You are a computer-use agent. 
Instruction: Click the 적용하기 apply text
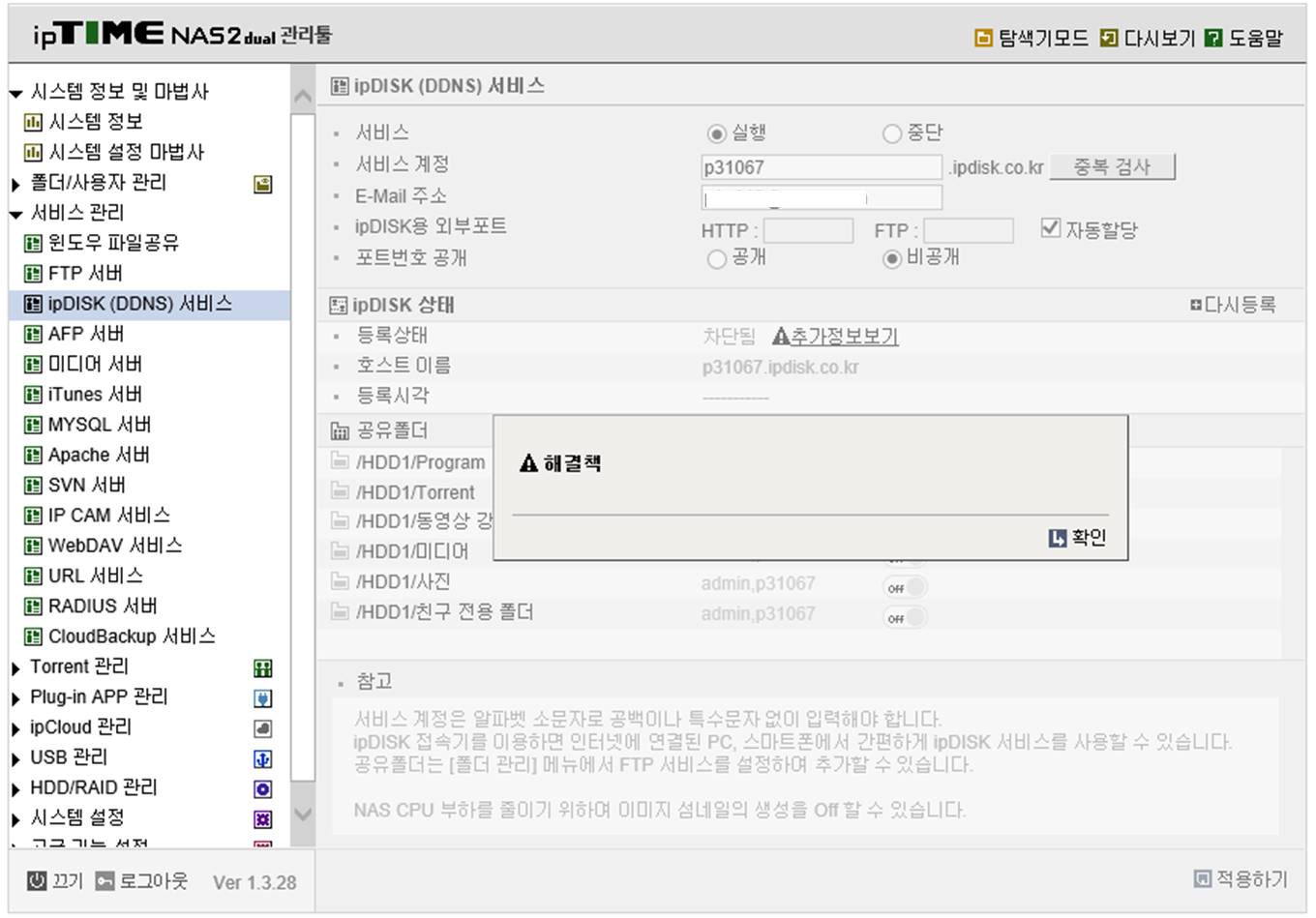coord(1252,878)
